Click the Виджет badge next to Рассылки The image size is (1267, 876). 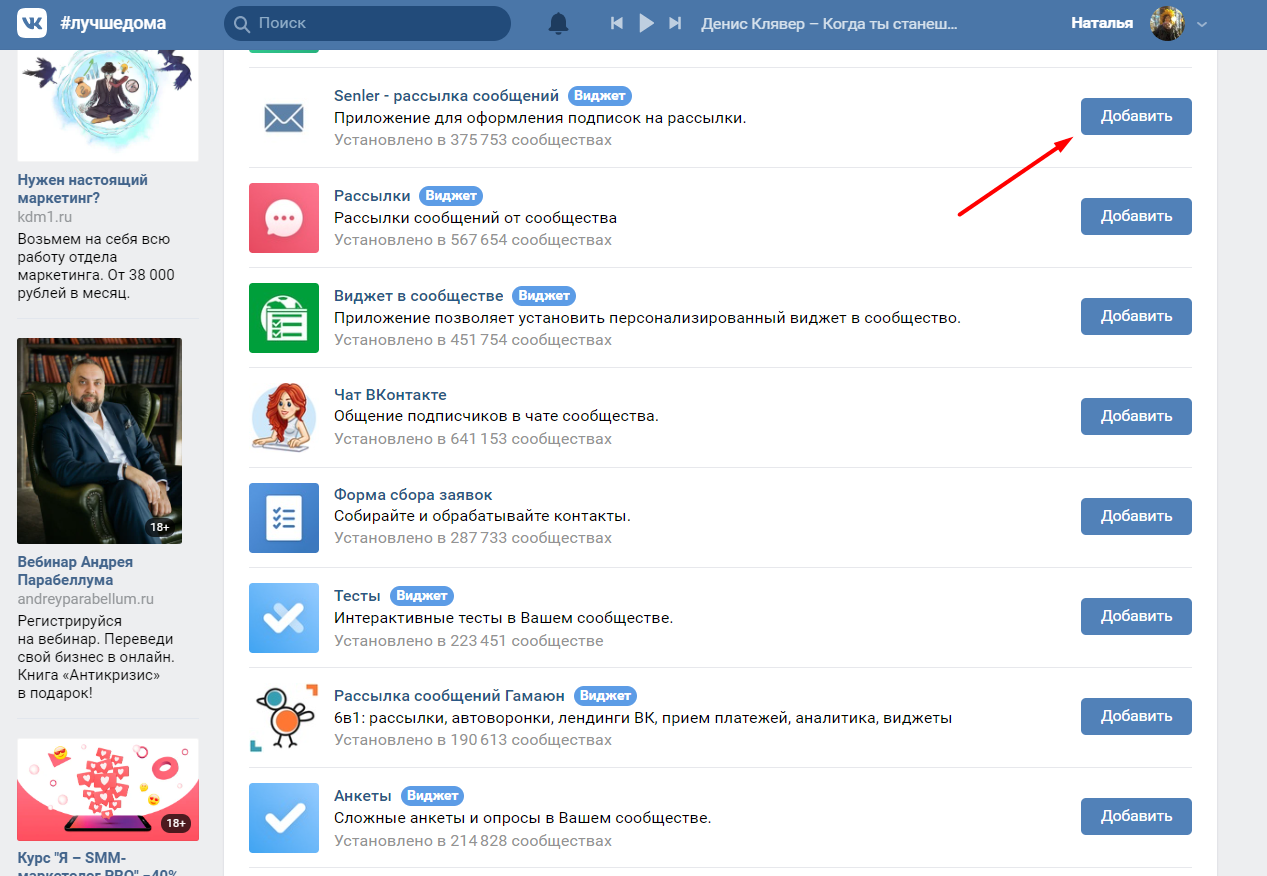tap(451, 196)
